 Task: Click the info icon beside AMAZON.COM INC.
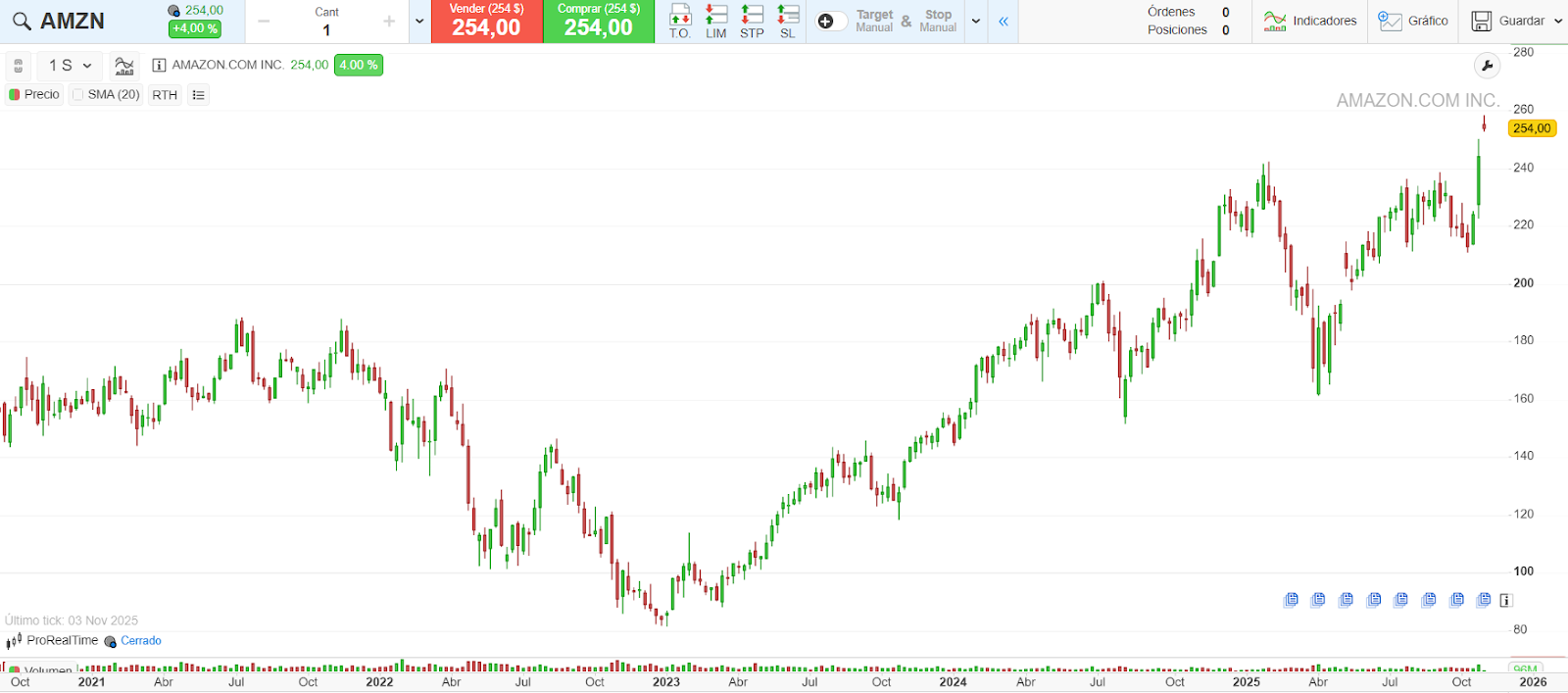coord(159,66)
